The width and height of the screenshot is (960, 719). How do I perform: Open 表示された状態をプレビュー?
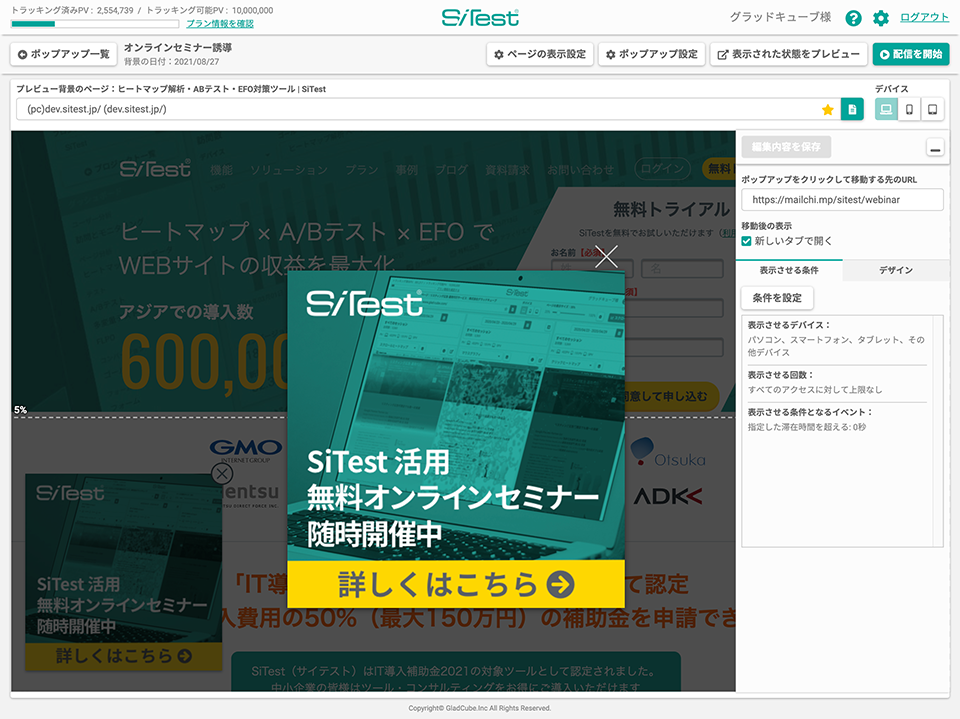pyautogui.click(x=789, y=55)
